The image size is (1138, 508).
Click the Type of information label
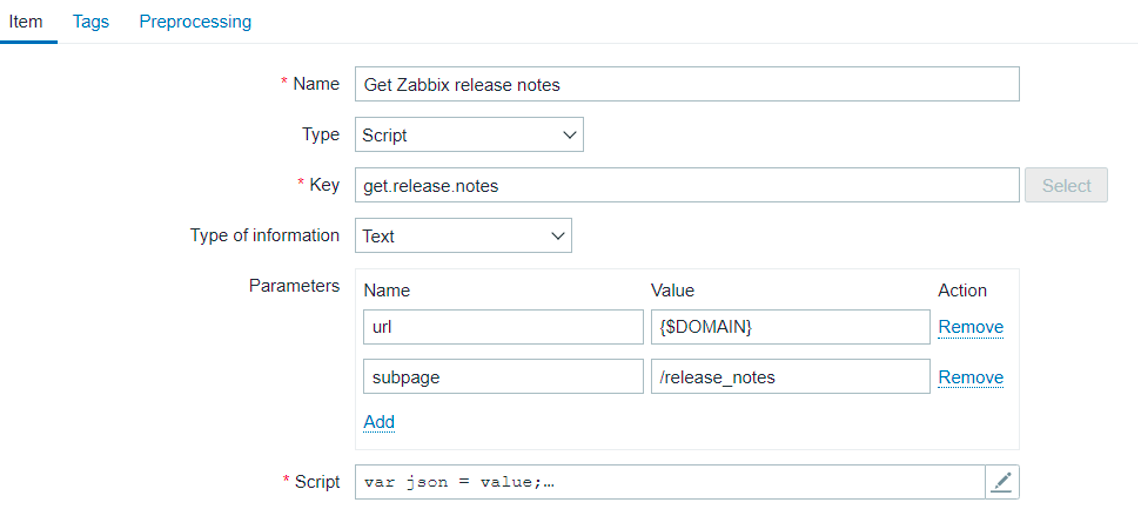265,235
